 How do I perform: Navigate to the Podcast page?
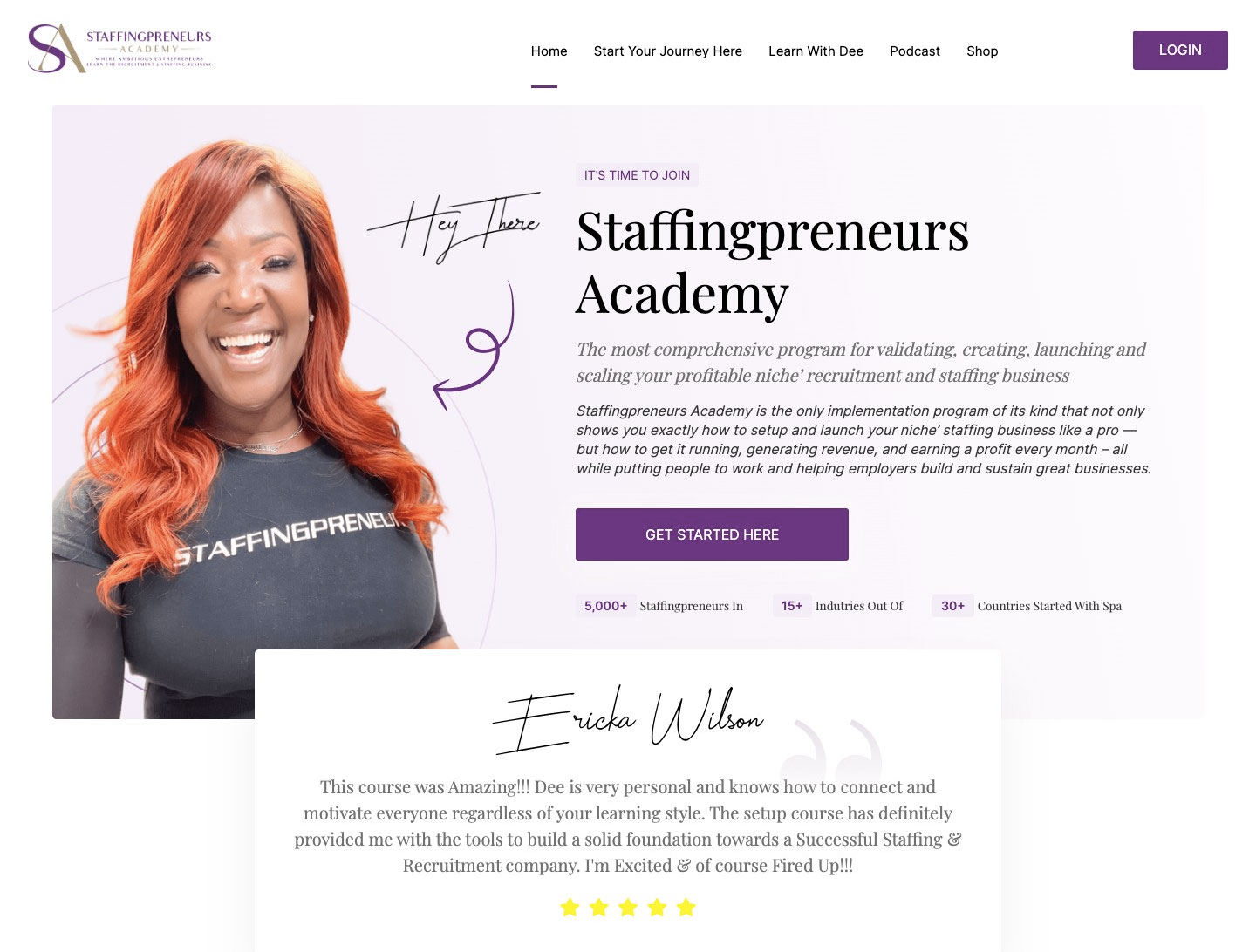click(915, 51)
